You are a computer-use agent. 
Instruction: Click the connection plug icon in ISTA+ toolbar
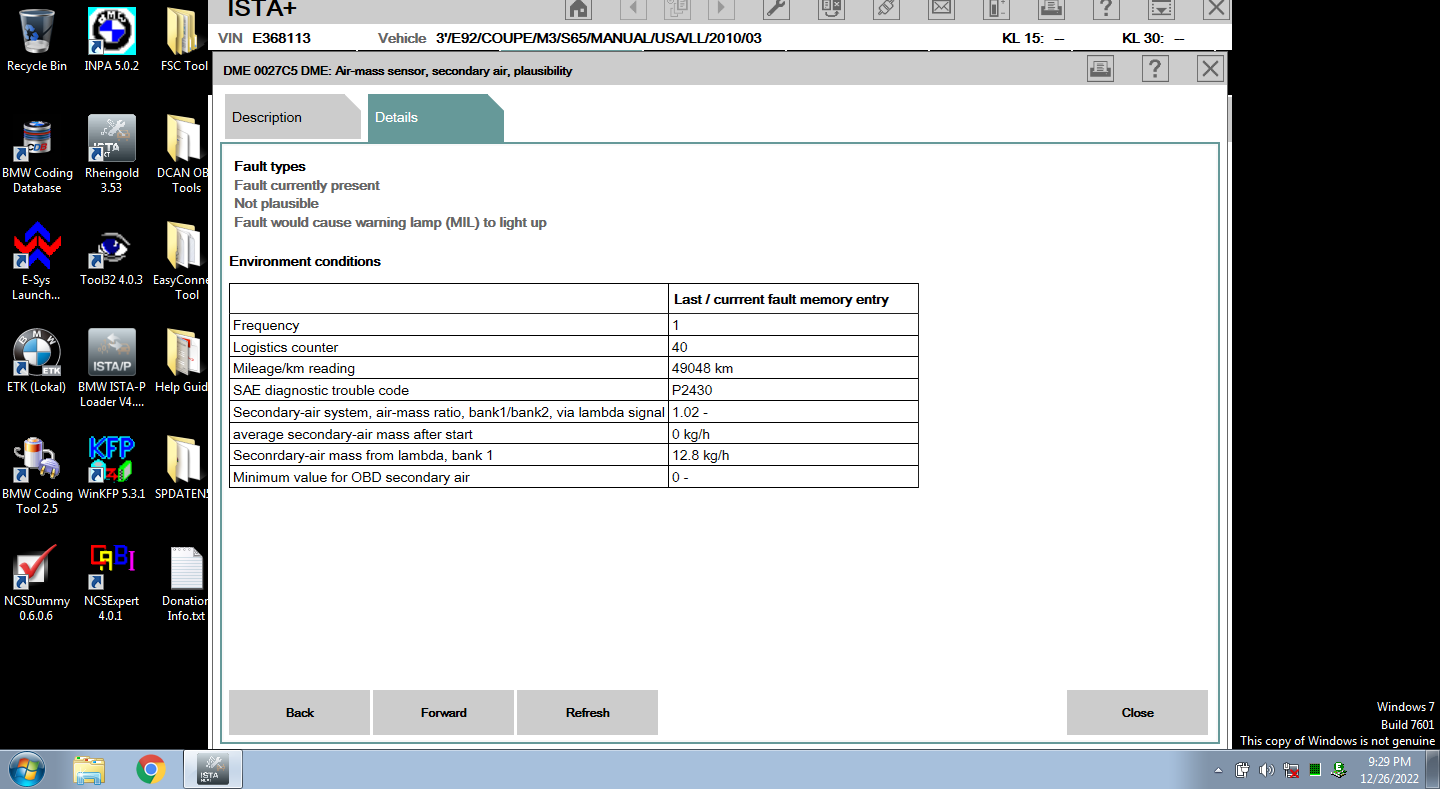click(x=886, y=9)
